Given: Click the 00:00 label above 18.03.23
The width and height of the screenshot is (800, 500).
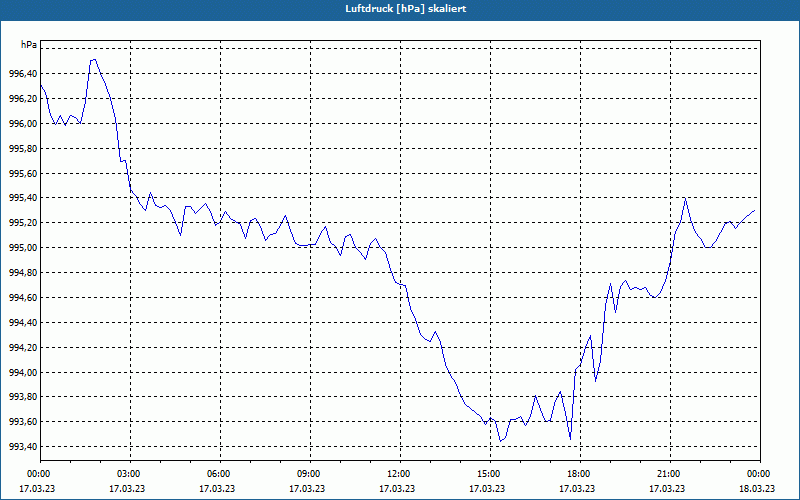Looking at the screenshot, I should pos(760,474).
